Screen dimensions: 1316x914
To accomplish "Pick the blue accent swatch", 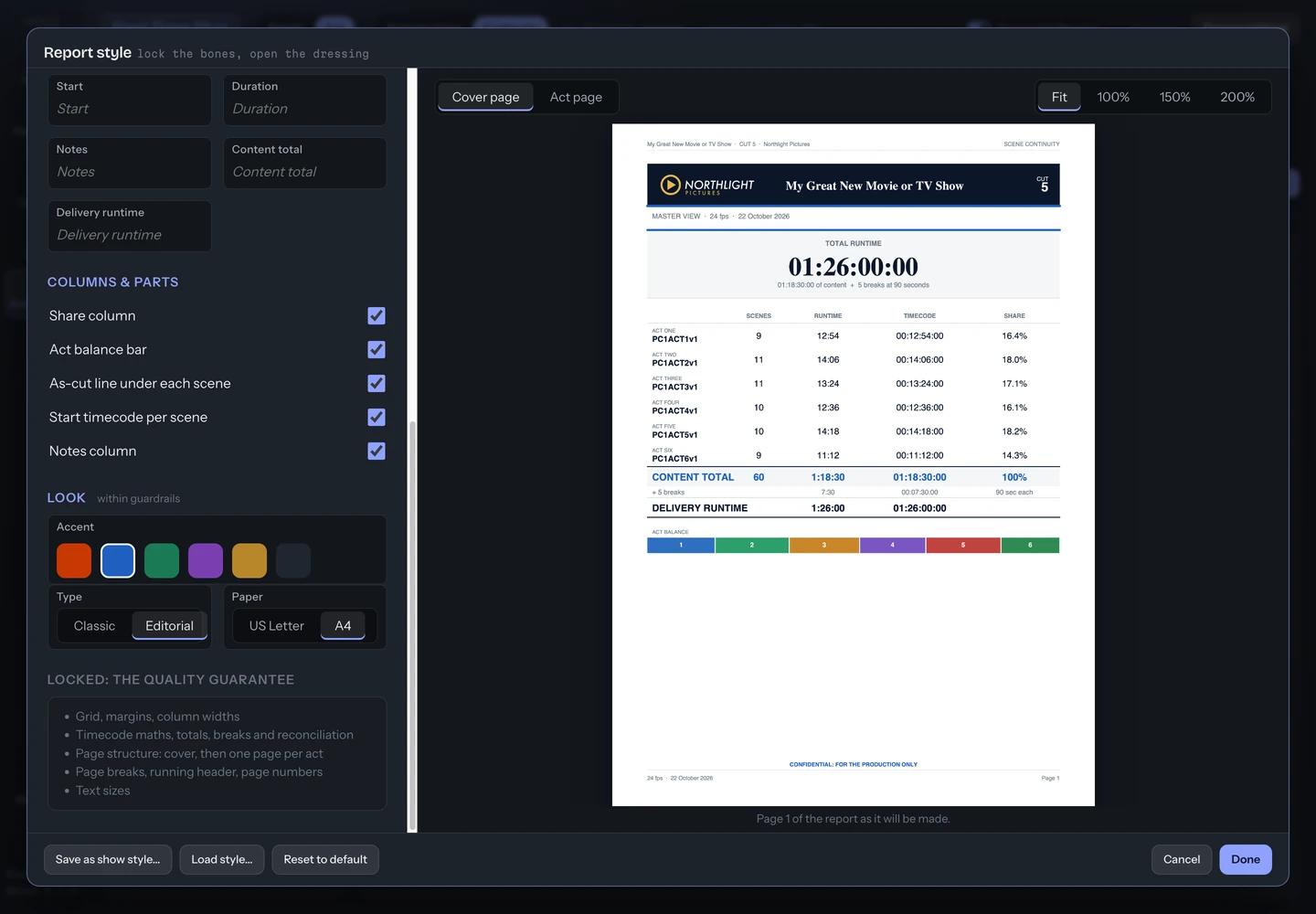I will 118,560.
